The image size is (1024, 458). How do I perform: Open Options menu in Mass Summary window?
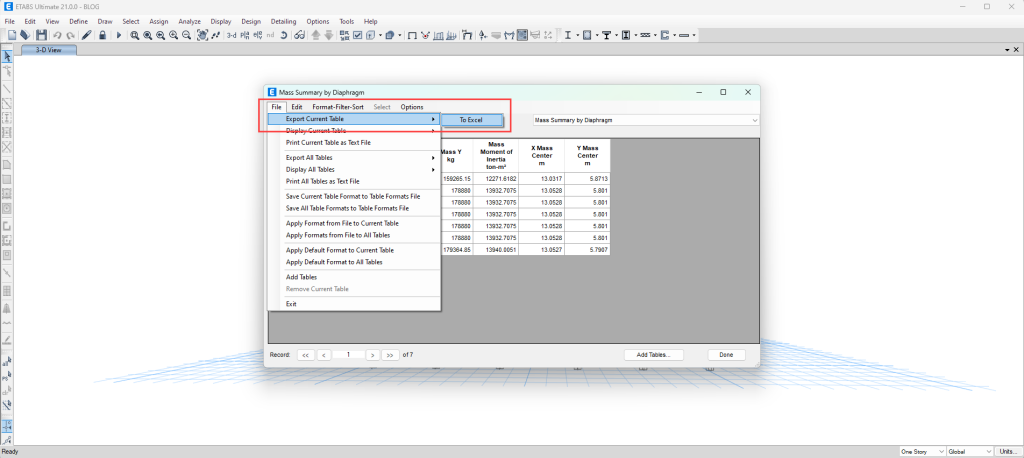coord(412,107)
